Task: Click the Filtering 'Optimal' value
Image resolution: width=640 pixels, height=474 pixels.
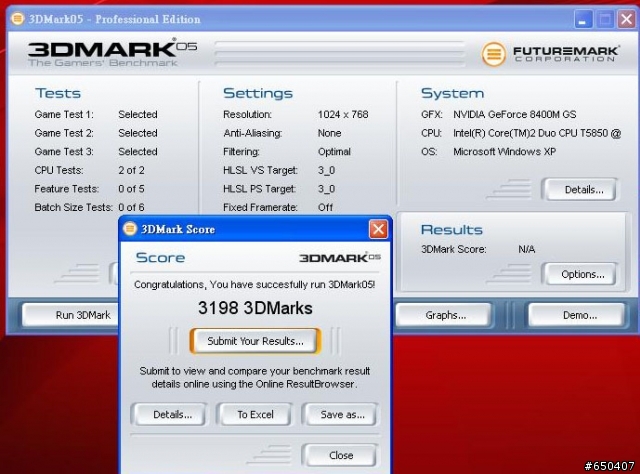Action: tap(334, 152)
